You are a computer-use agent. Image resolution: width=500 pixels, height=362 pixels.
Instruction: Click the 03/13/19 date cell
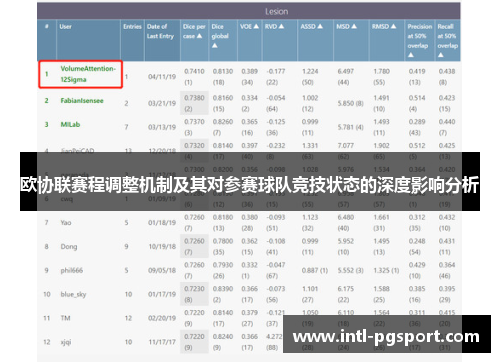162,127
